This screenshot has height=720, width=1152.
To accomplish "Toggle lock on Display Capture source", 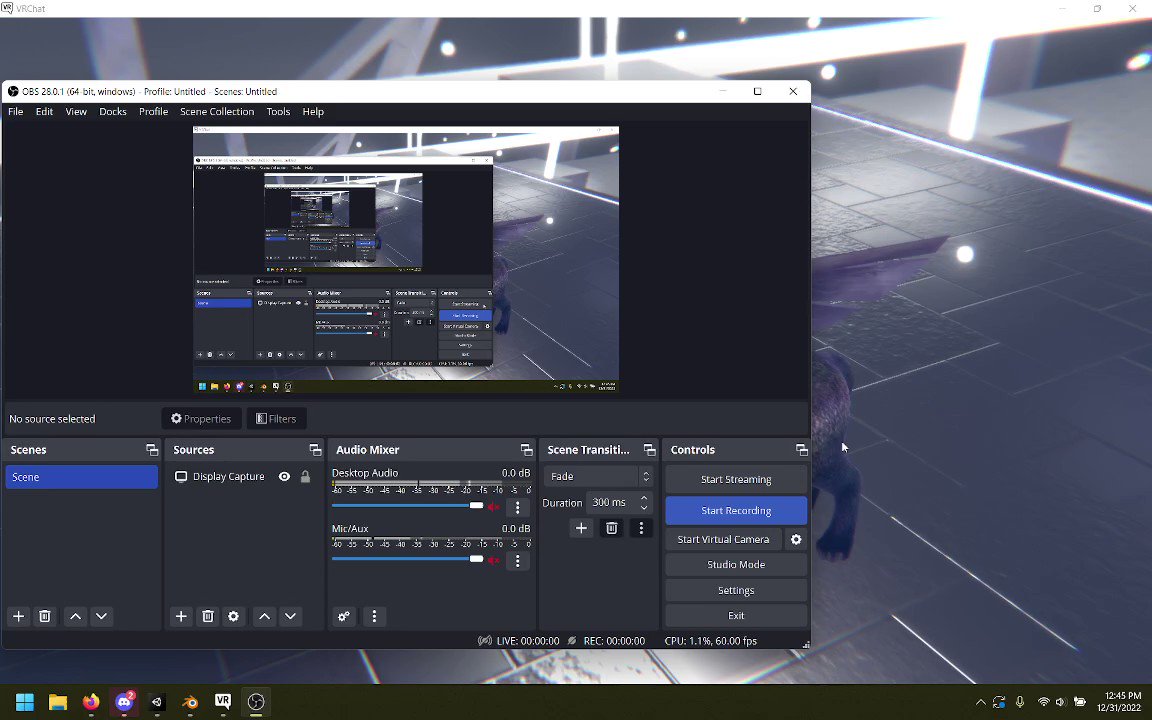I will [x=305, y=477].
